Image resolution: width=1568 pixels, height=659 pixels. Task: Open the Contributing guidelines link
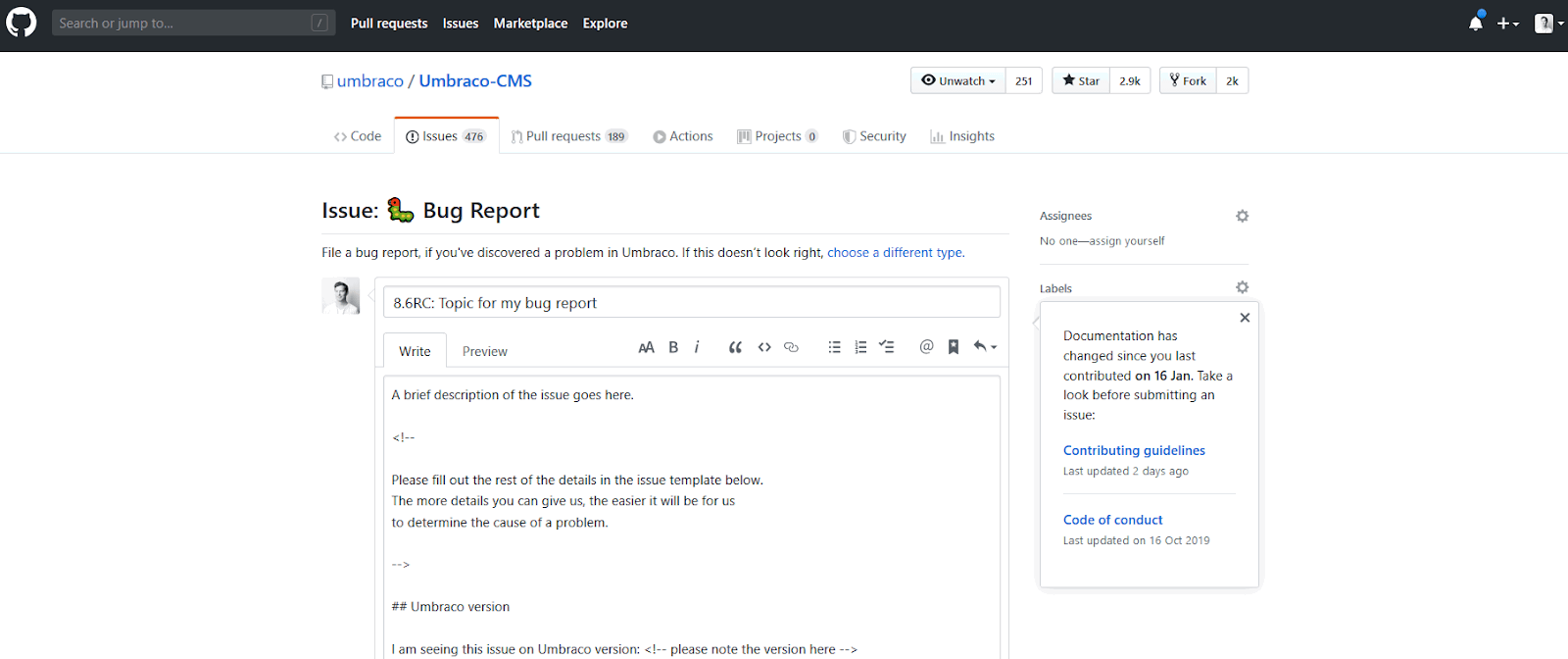pyautogui.click(x=1134, y=450)
